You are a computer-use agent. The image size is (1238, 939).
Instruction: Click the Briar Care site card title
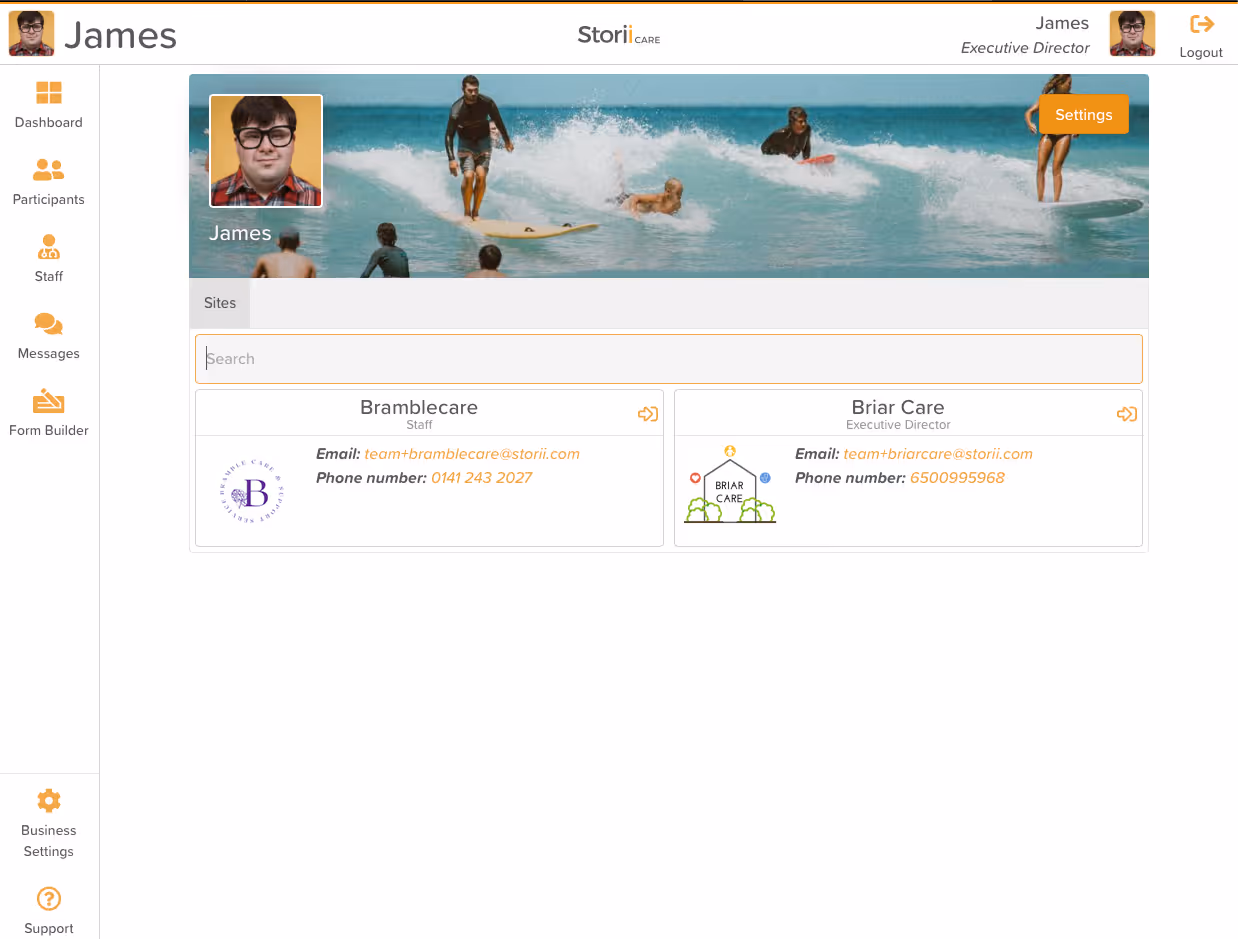pos(898,407)
